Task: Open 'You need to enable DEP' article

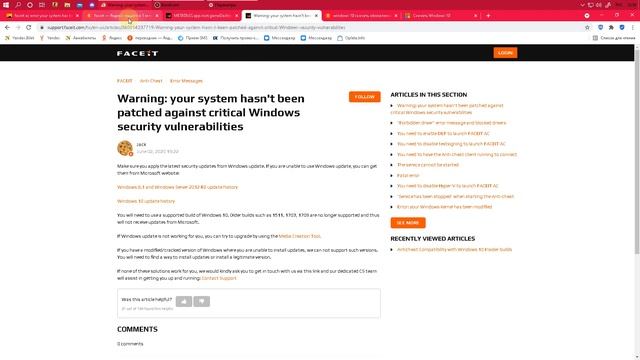Action: [443, 133]
